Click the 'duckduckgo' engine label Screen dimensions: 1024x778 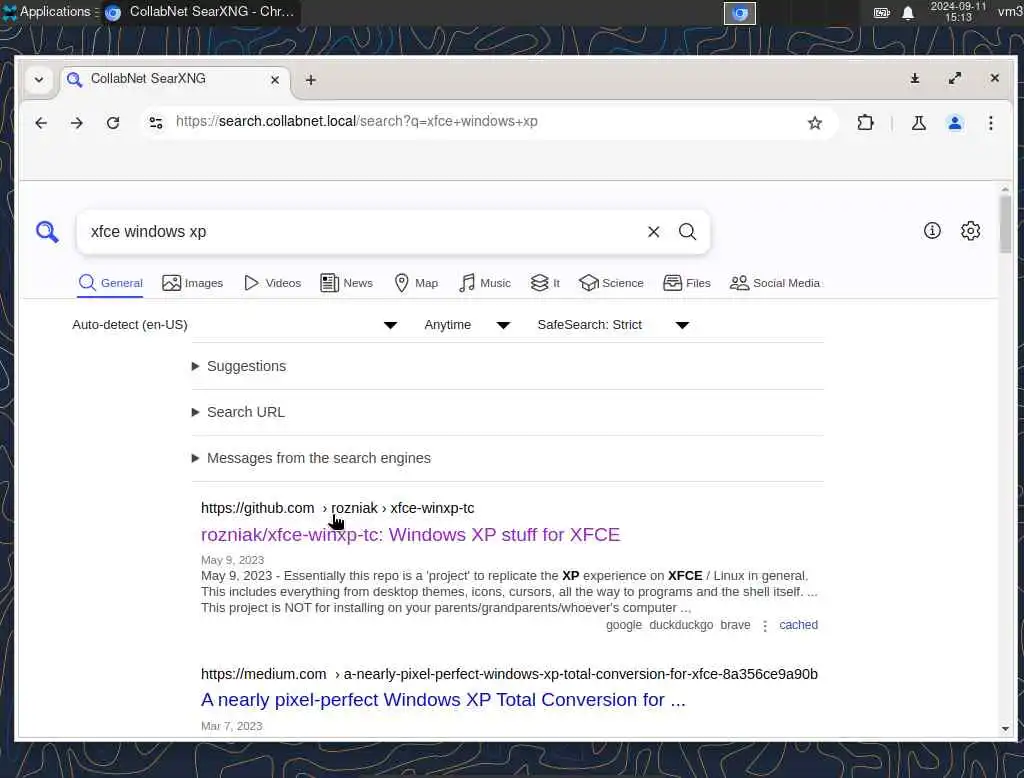pyautogui.click(x=681, y=624)
